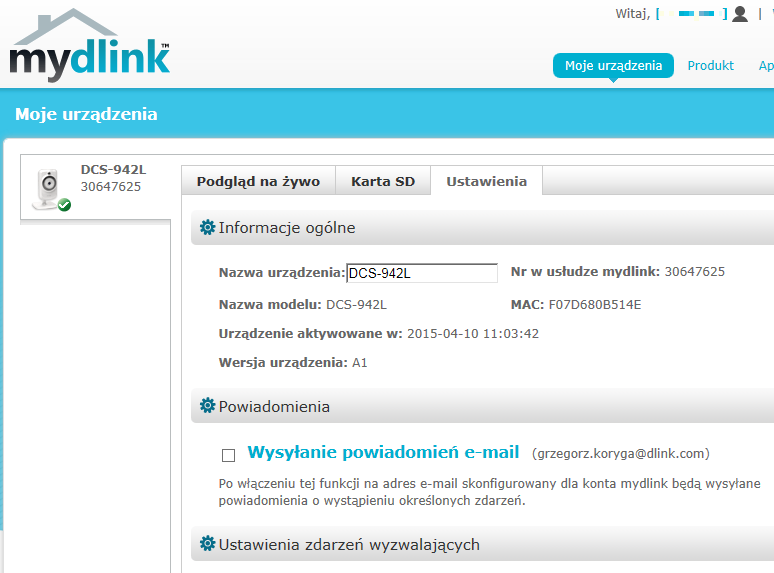Image resolution: width=774 pixels, height=573 pixels.
Task: Click Wersja urządzenia value A1
Action: pos(360,363)
